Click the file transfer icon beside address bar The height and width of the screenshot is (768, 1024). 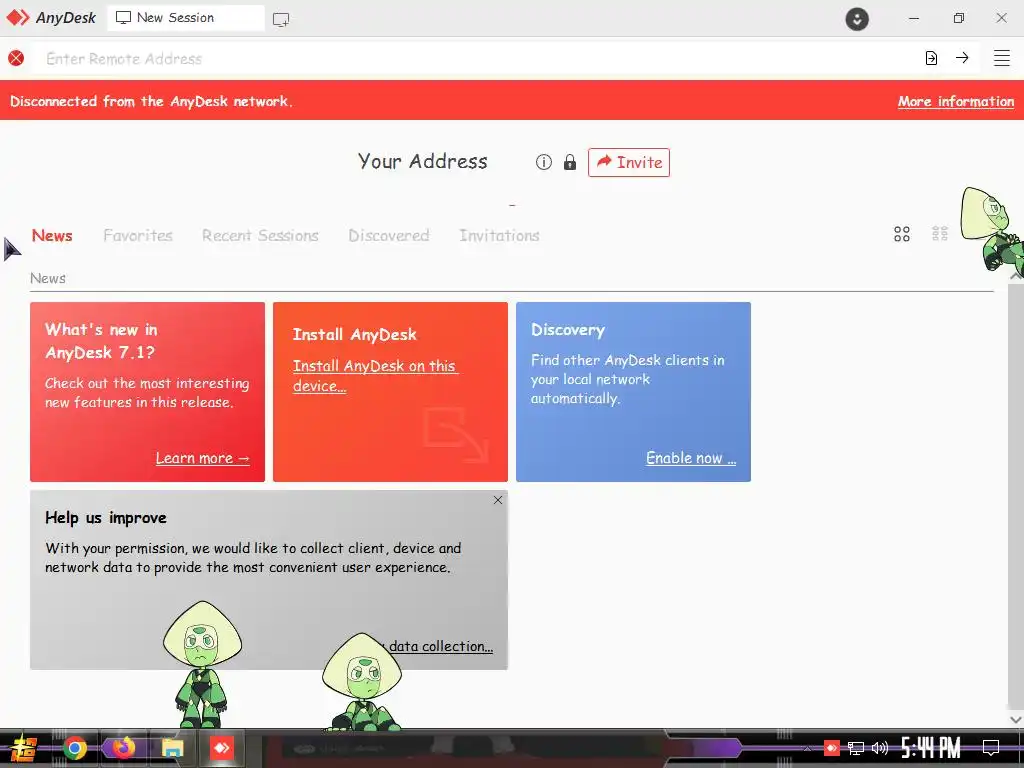pos(931,58)
